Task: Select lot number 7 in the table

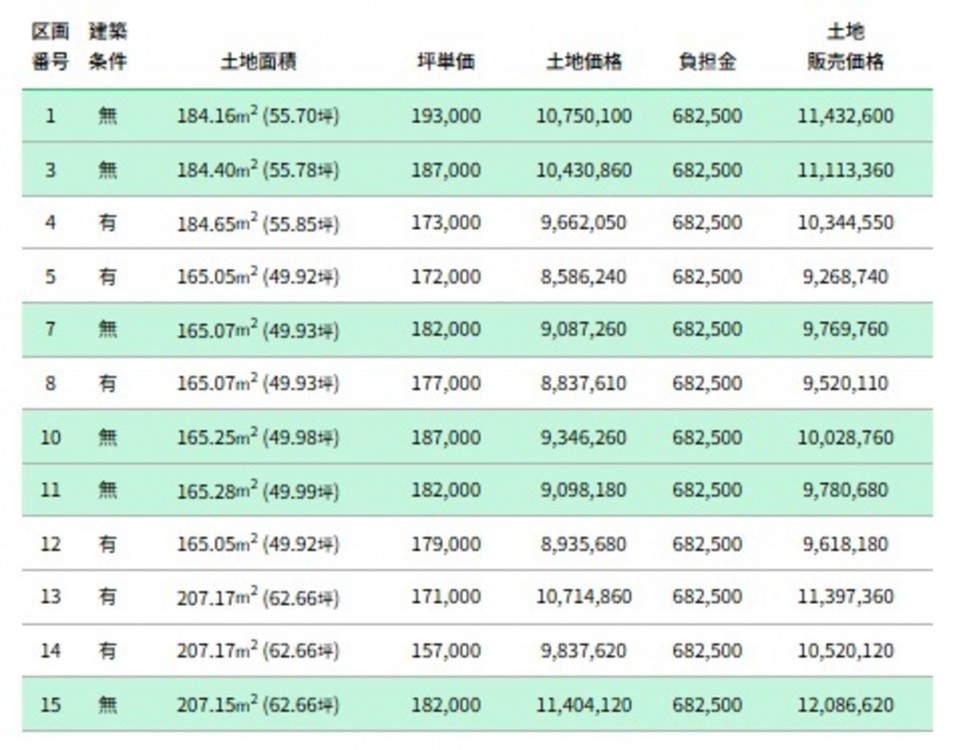Action: (50, 329)
